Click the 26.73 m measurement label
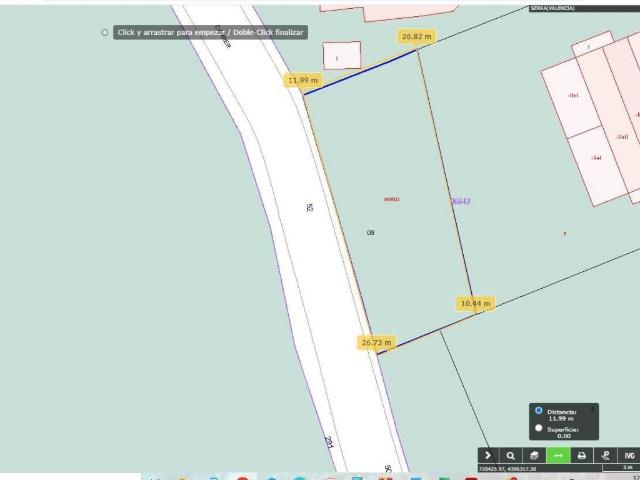Viewport: 640px width, 480px height. [x=376, y=342]
